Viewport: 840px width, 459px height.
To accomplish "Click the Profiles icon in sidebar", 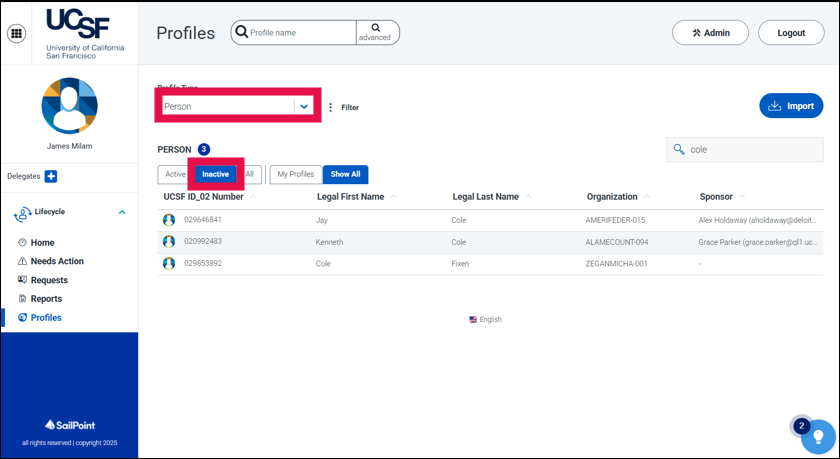I will (x=22, y=317).
